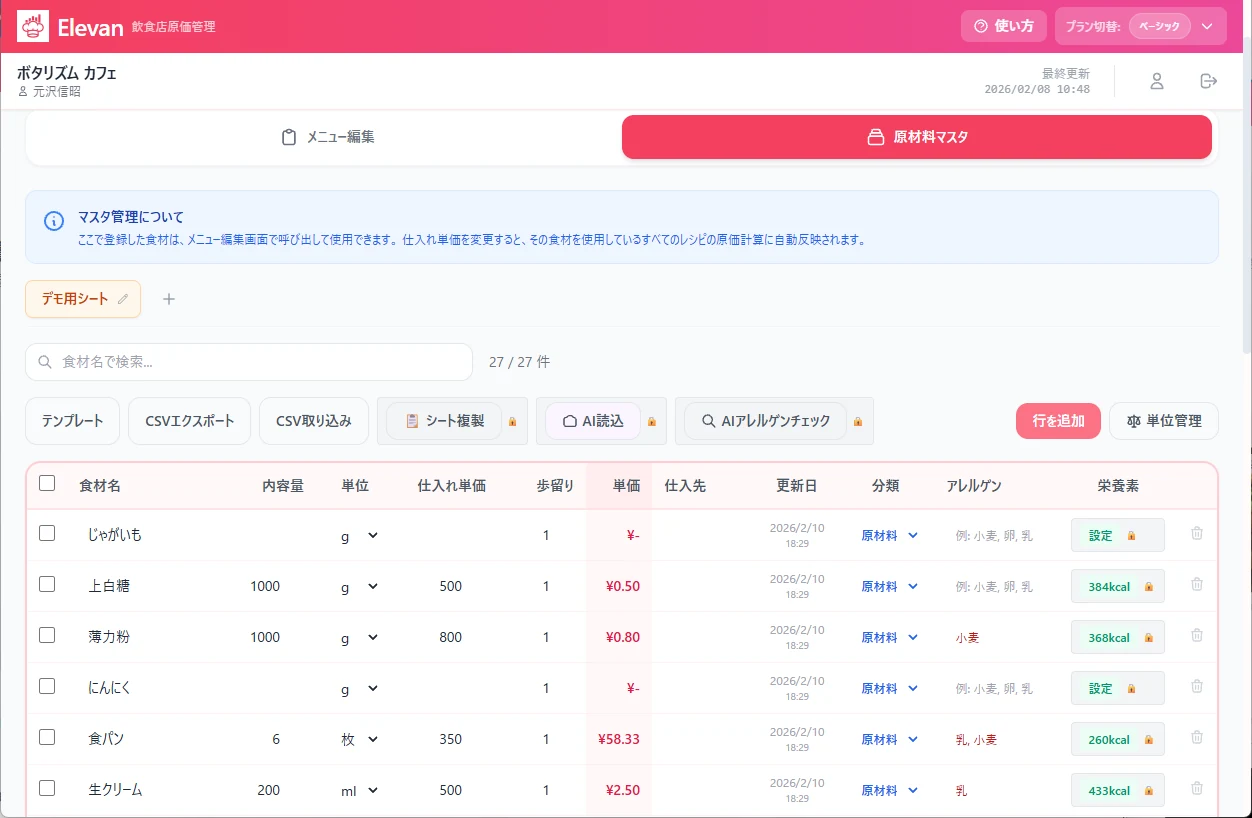Open unit dropdown for 生クリーム showing ml
1252x818 pixels.
pyautogui.click(x=359, y=790)
